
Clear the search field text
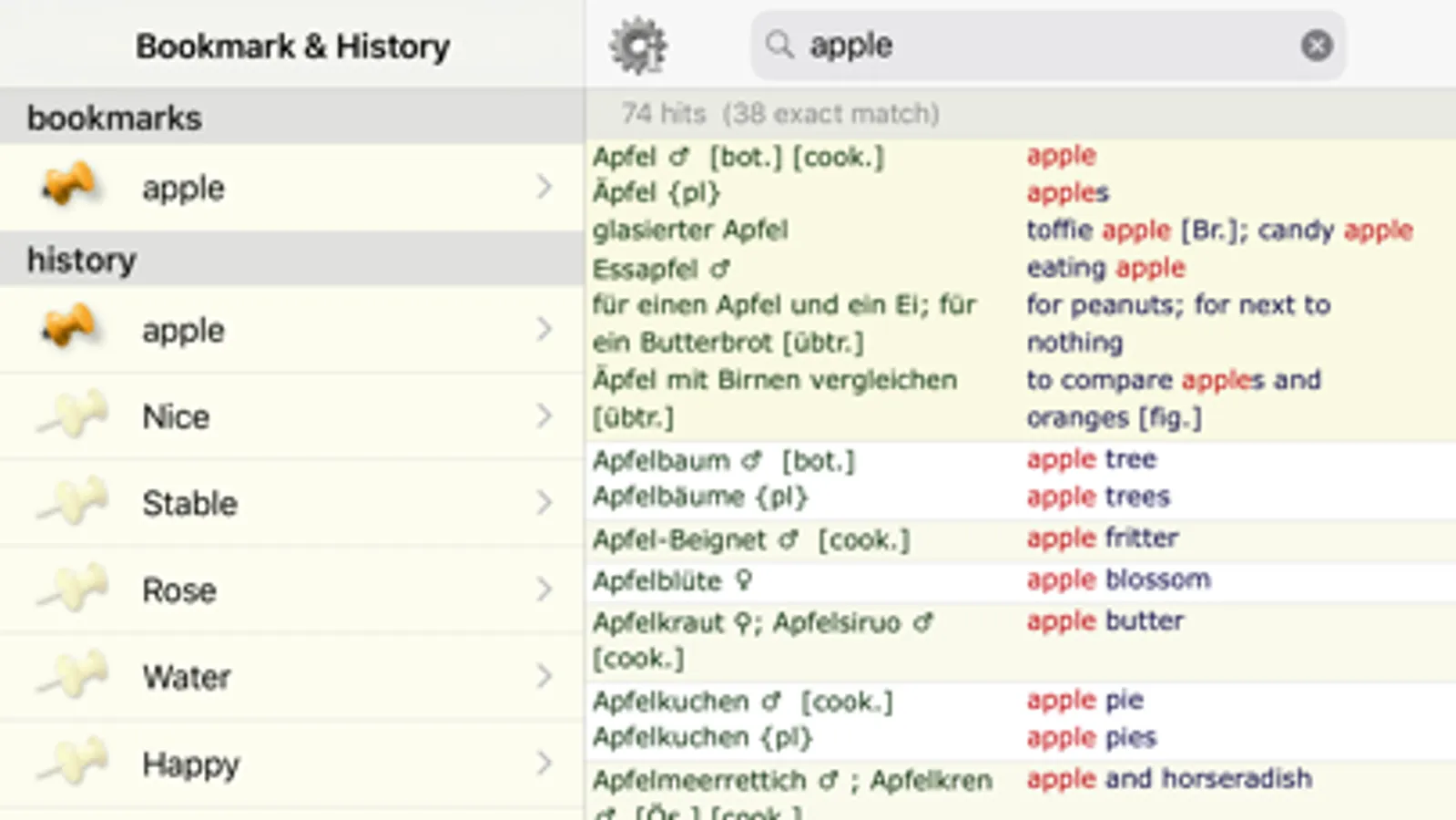tap(1316, 45)
